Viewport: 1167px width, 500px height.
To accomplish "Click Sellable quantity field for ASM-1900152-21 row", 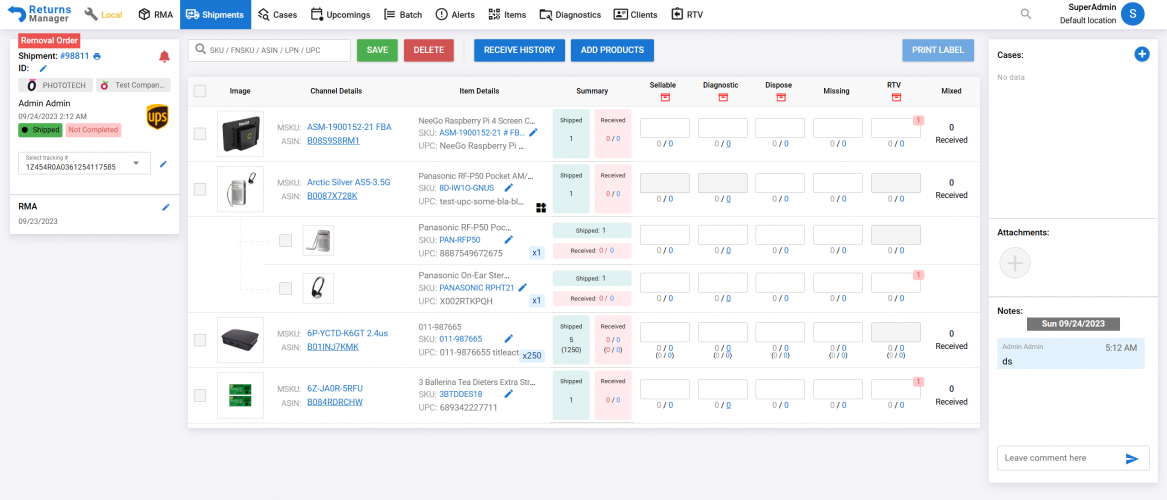I will click(665, 128).
